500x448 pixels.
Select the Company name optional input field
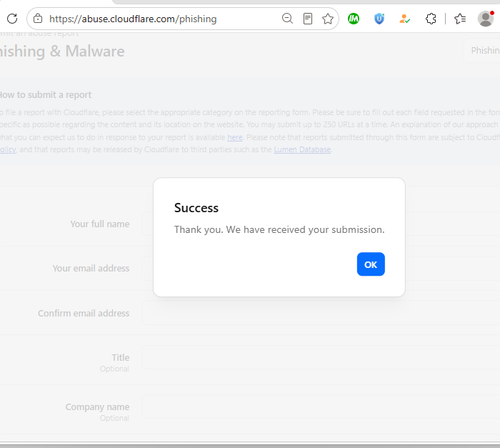(321, 407)
